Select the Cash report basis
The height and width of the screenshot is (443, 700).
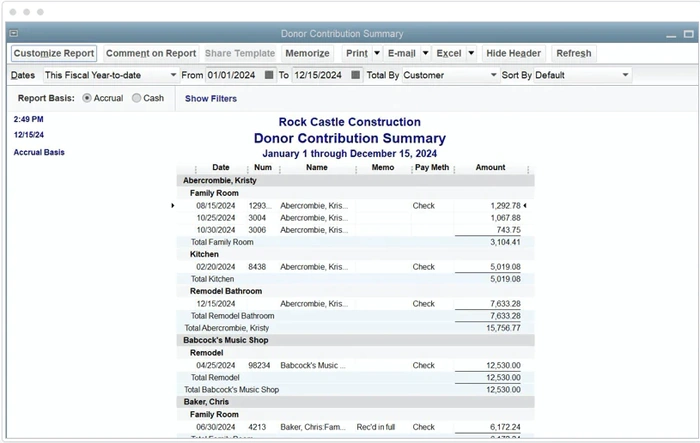[x=136, y=98]
